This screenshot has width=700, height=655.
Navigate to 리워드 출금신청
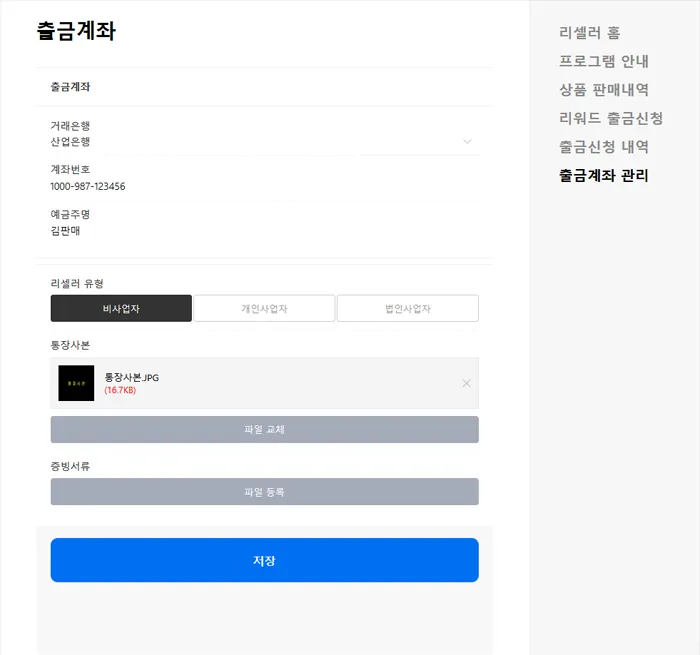point(611,118)
